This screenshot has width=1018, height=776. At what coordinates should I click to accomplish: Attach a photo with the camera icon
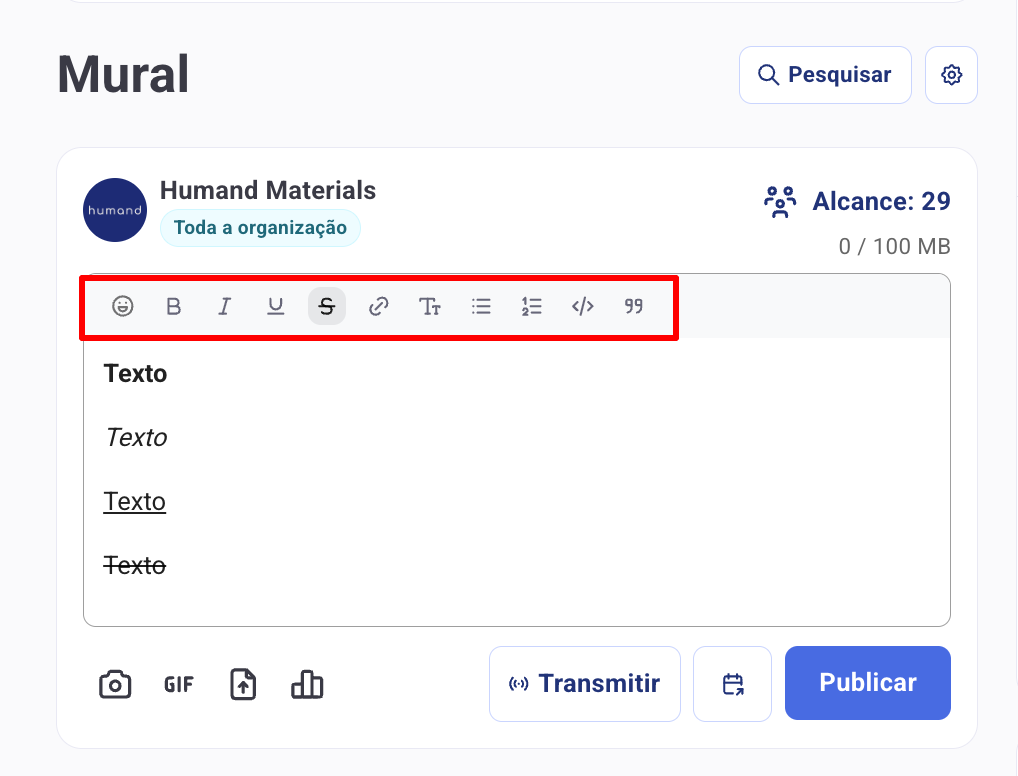(x=115, y=684)
